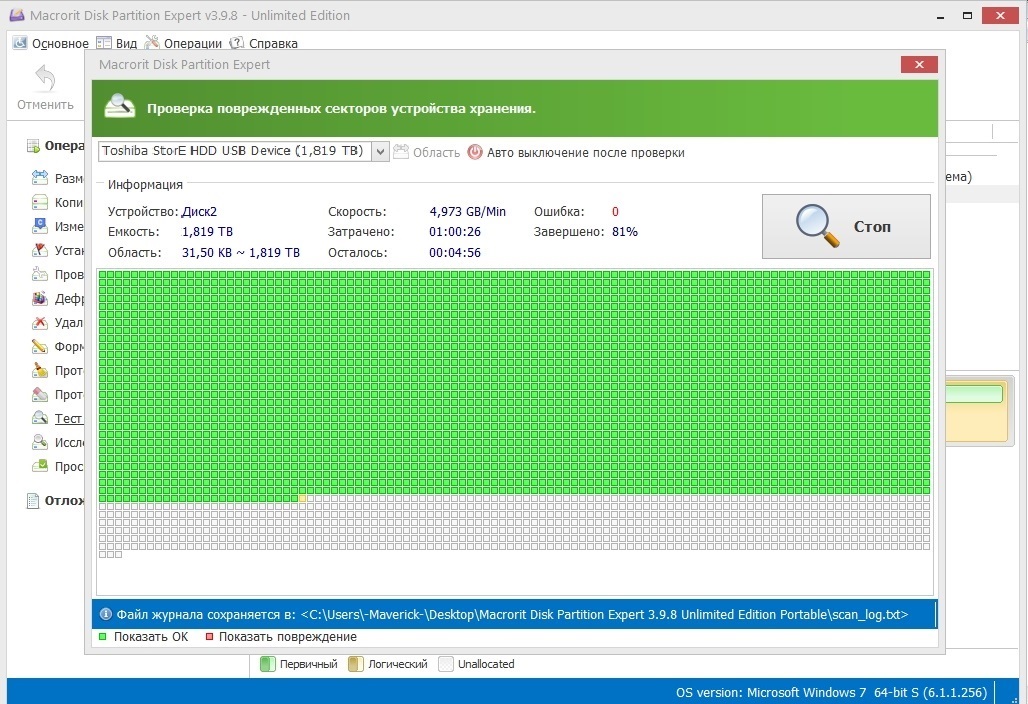Click the Первичный green legend swatch
The width and height of the screenshot is (1028, 704).
(x=267, y=664)
